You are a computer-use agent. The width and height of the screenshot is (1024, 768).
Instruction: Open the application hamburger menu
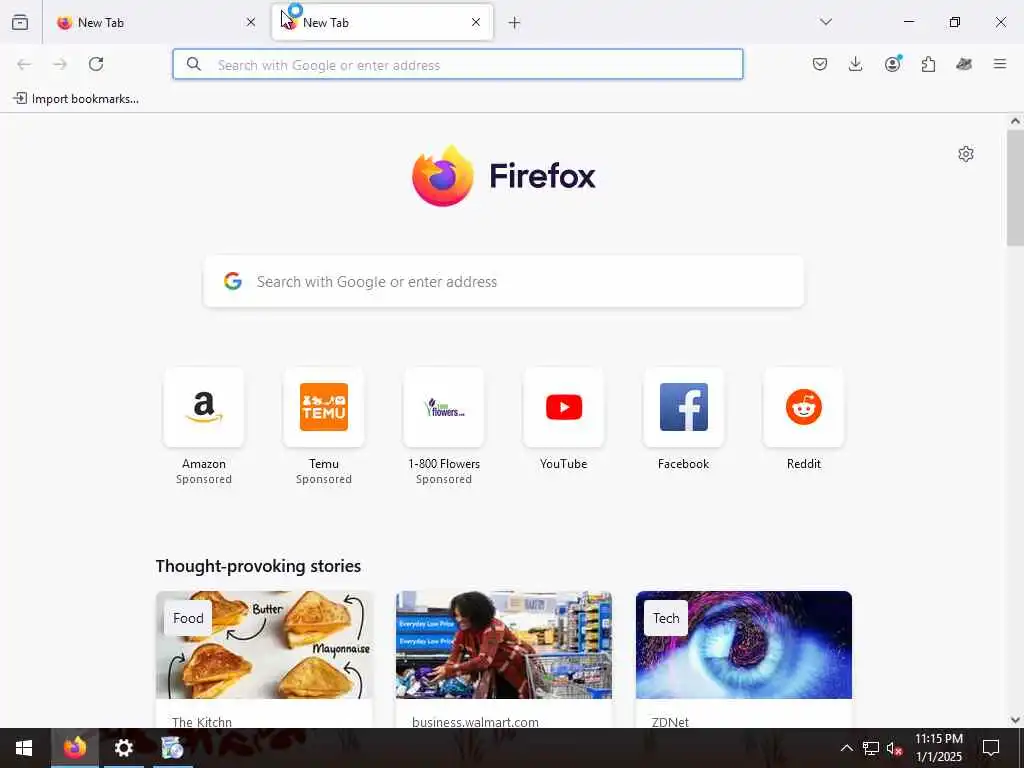(1000, 64)
